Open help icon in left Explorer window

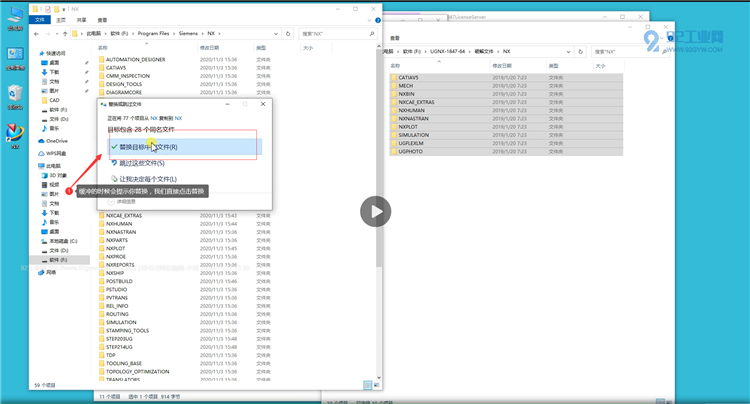(378, 20)
